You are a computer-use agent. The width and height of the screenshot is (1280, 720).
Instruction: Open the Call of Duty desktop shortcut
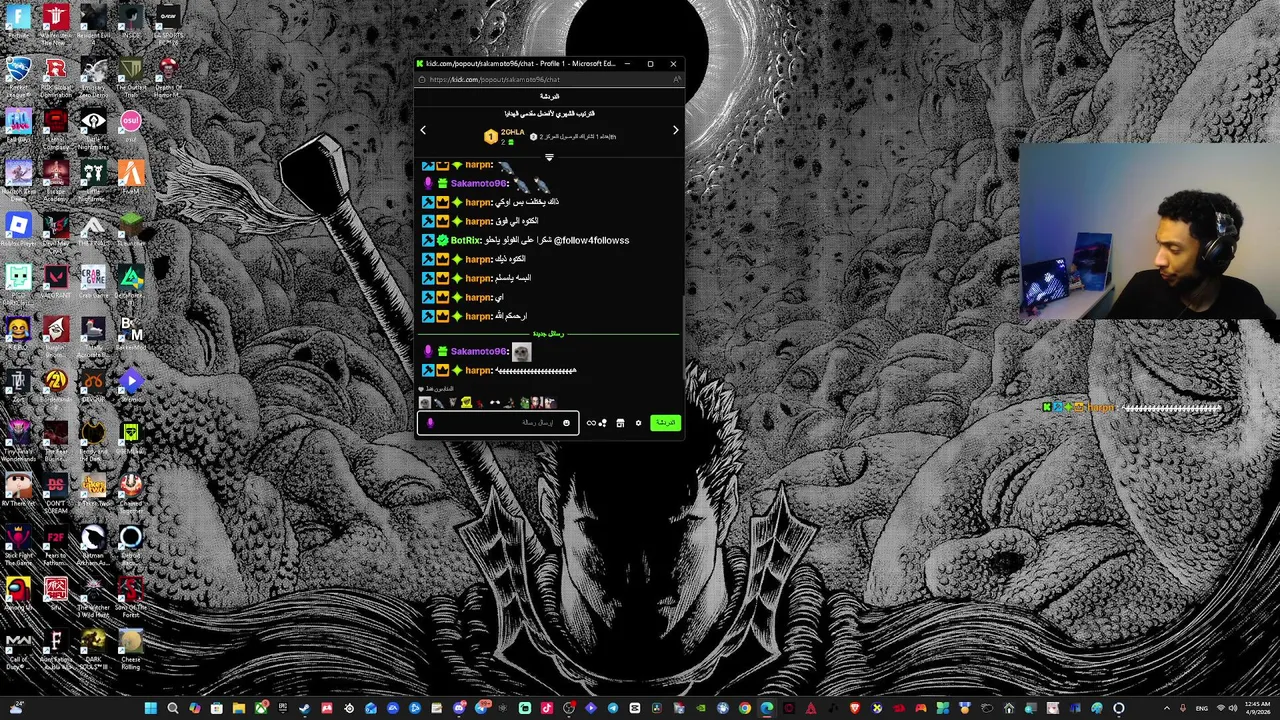tap(18, 648)
